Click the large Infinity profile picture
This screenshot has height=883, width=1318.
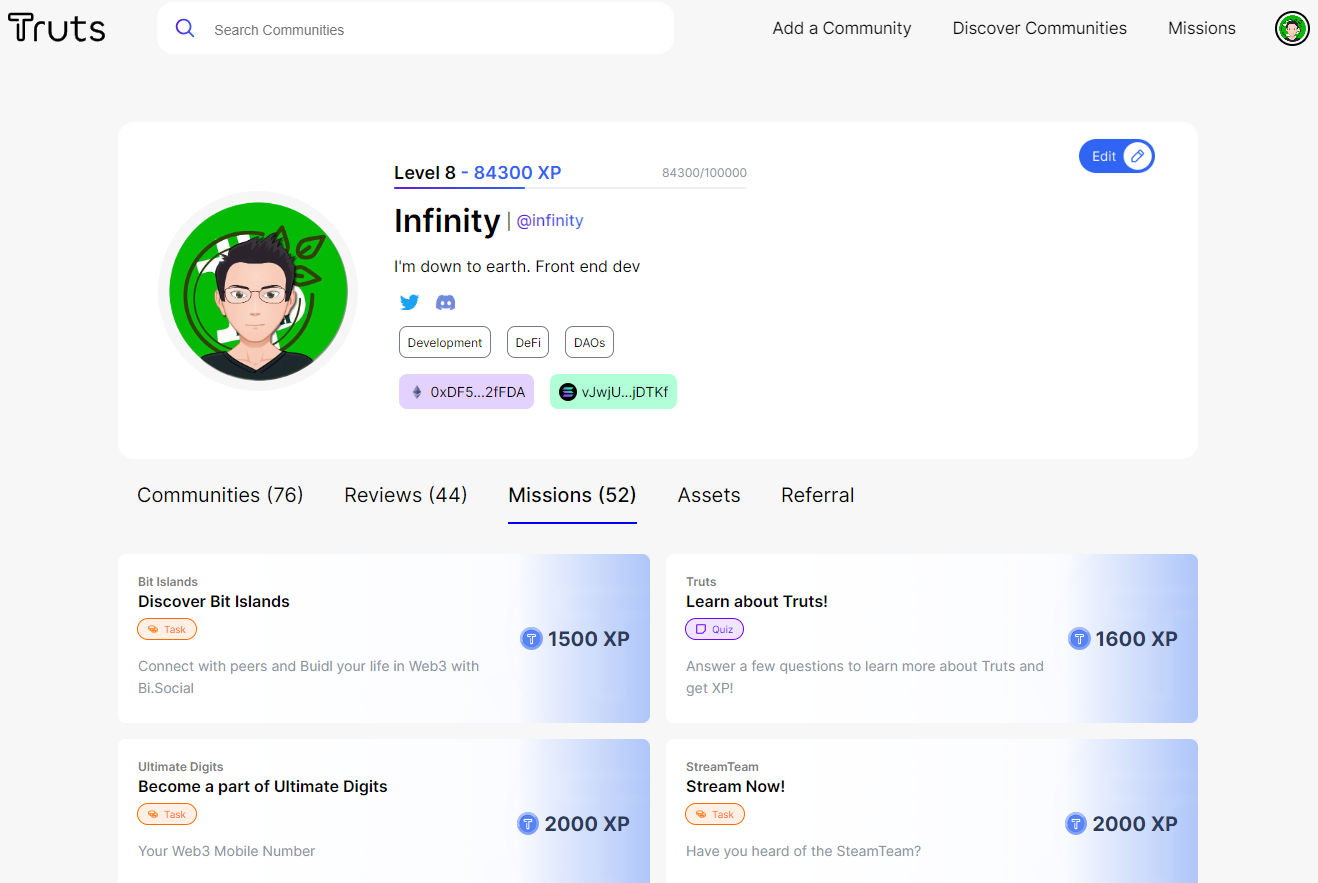pos(258,291)
